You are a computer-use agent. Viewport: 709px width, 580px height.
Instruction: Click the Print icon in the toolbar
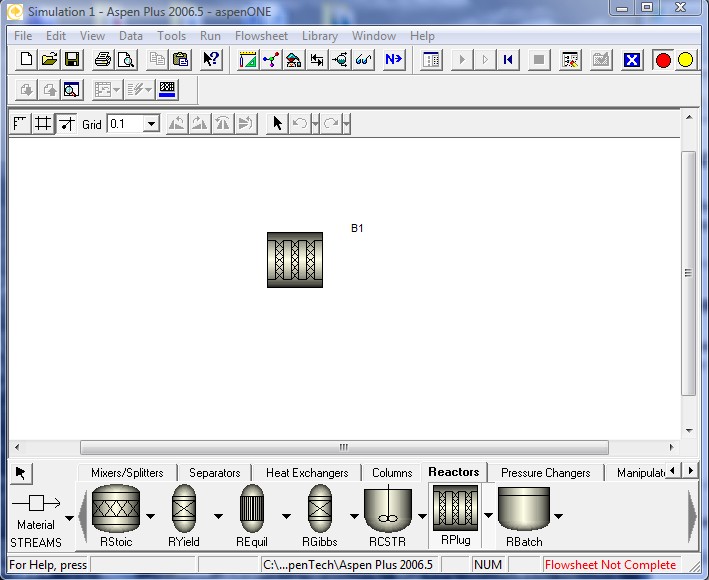click(x=102, y=60)
